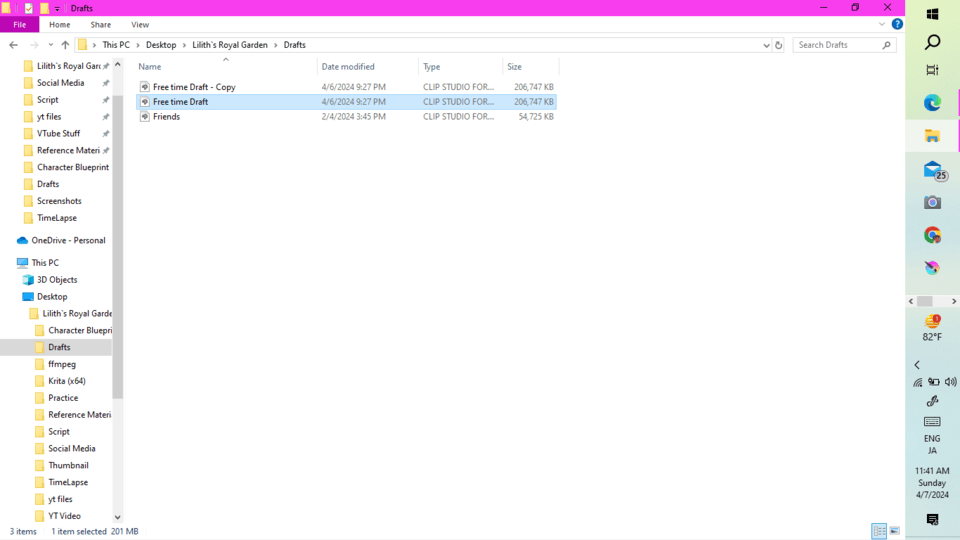Open pinned Social Media quick access folder
The width and height of the screenshot is (960, 540).
(61, 83)
